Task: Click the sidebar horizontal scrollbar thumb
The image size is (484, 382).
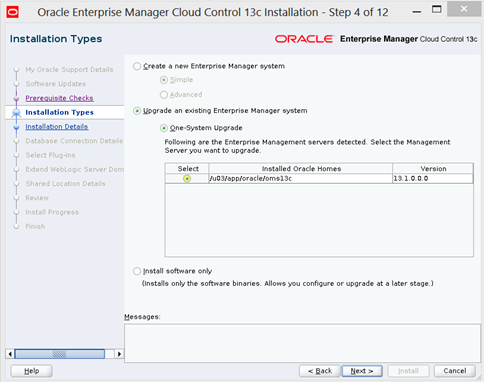Action: point(59,354)
